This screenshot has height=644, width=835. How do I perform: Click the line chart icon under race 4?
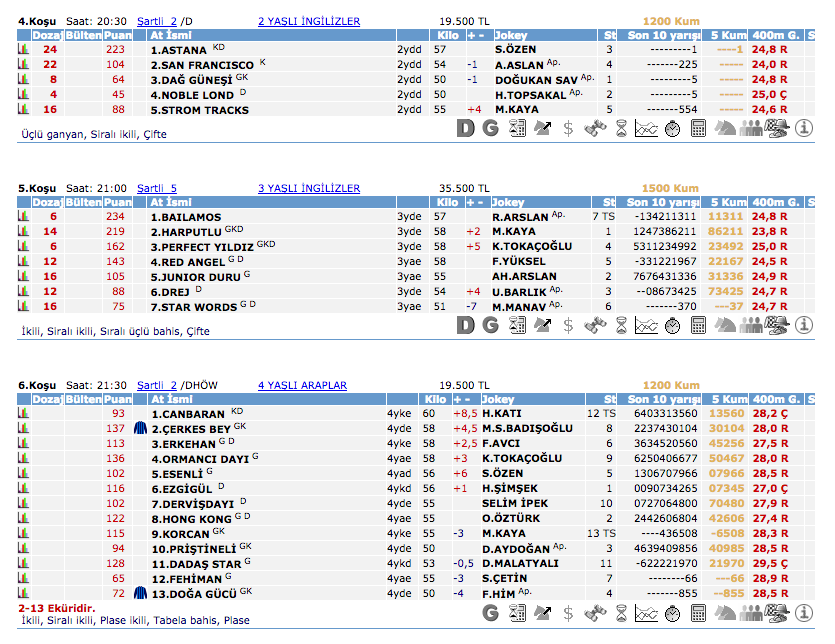[647, 128]
